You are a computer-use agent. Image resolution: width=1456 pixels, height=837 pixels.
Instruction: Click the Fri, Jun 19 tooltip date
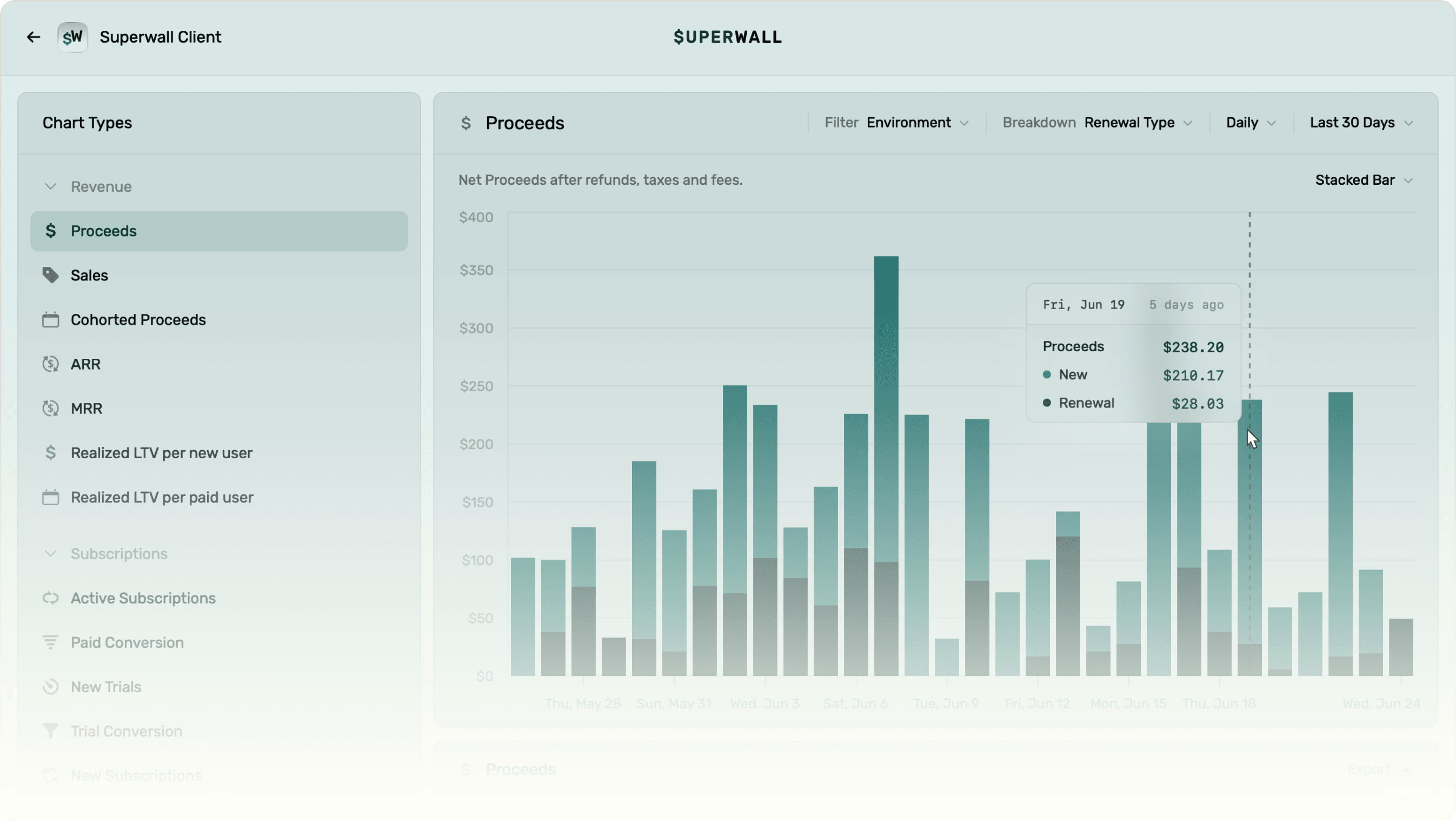click(x=1083, y=305)
